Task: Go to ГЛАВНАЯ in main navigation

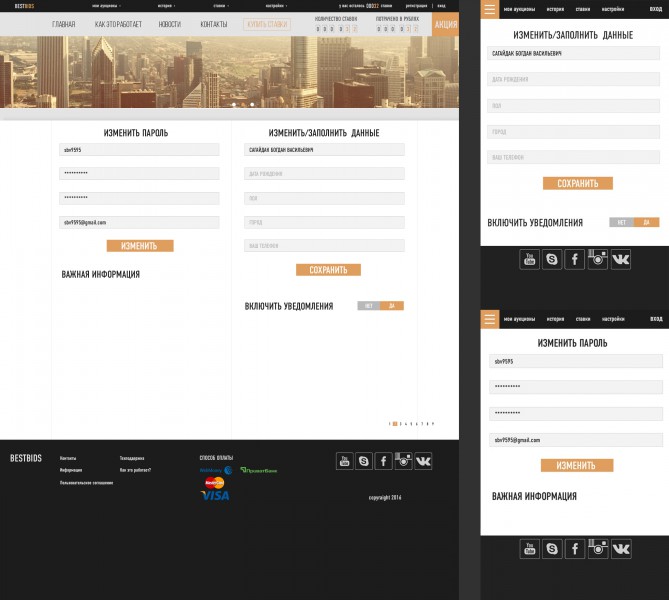Action: click(64, 24)
